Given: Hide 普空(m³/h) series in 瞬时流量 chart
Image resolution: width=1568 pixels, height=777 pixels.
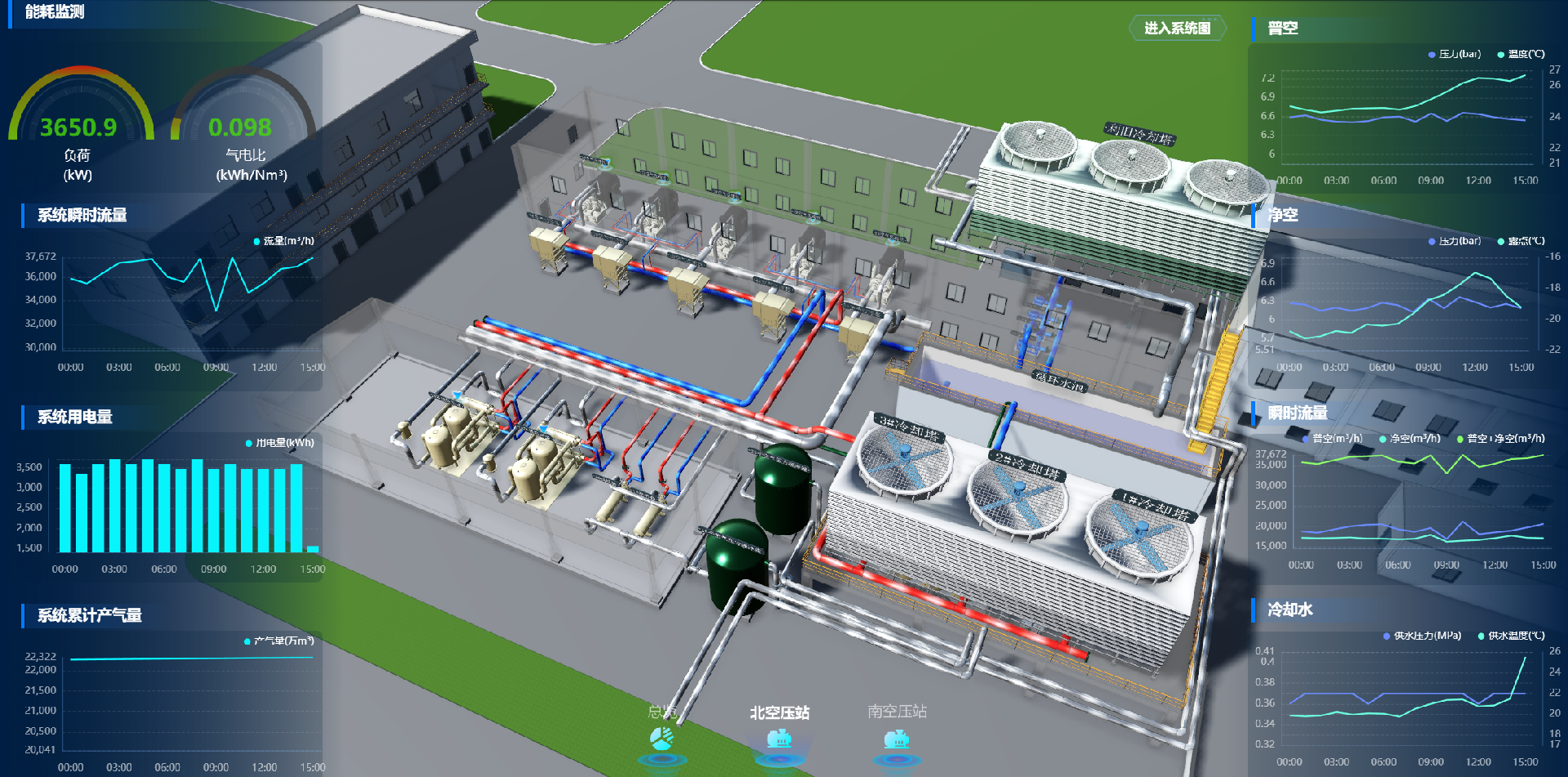Looking at the screenshot, I should [x=1332, y=439].
